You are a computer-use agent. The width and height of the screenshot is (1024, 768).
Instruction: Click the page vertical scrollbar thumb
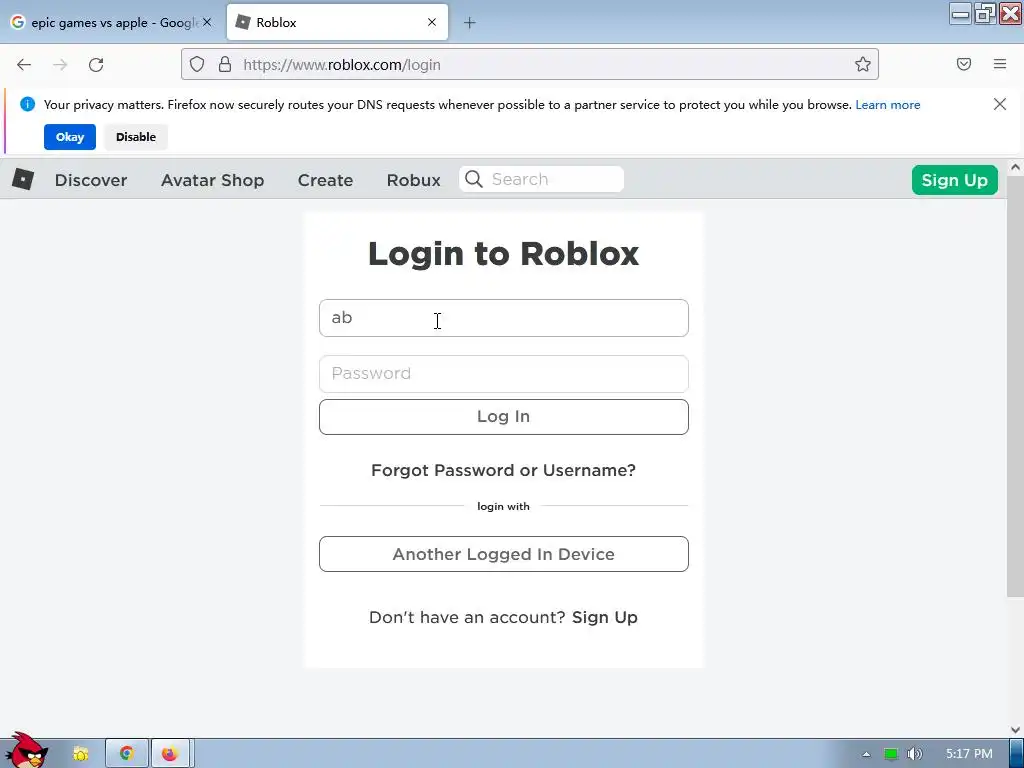[1015, 386]
